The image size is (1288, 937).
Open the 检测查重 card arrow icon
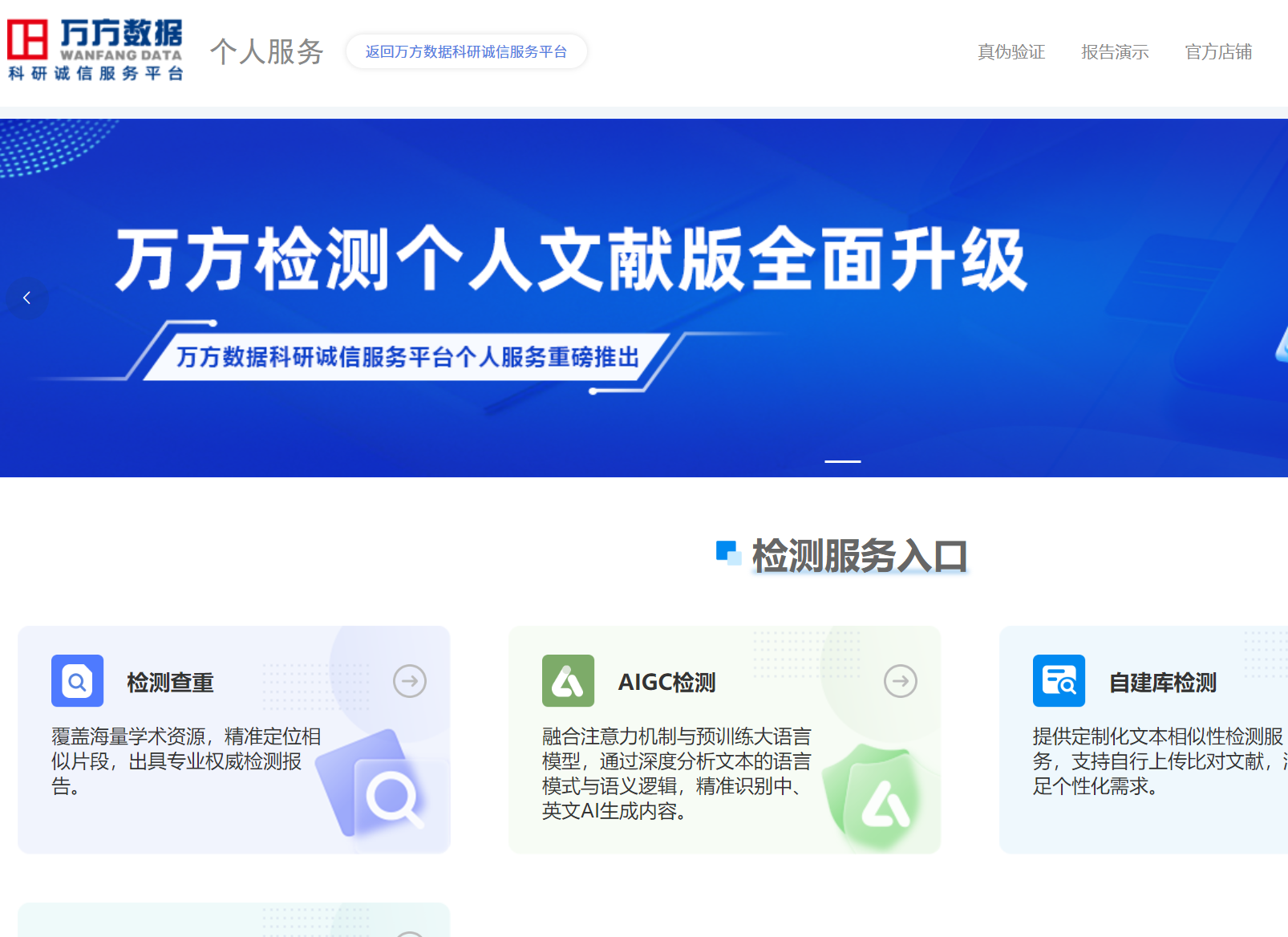[411, 680]
